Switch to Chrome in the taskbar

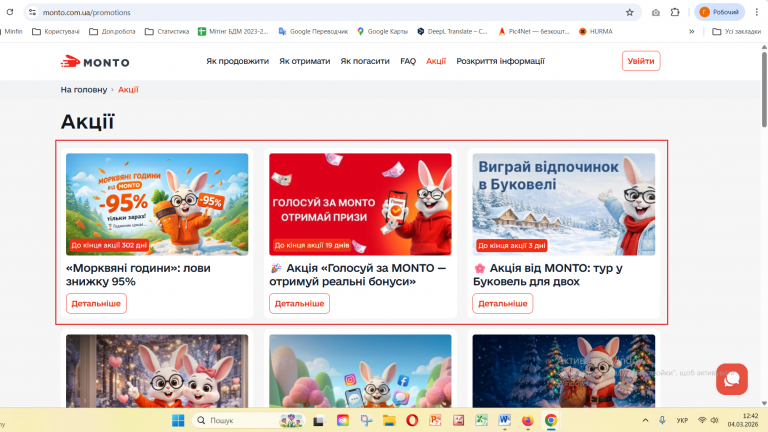tap(551, 420)
